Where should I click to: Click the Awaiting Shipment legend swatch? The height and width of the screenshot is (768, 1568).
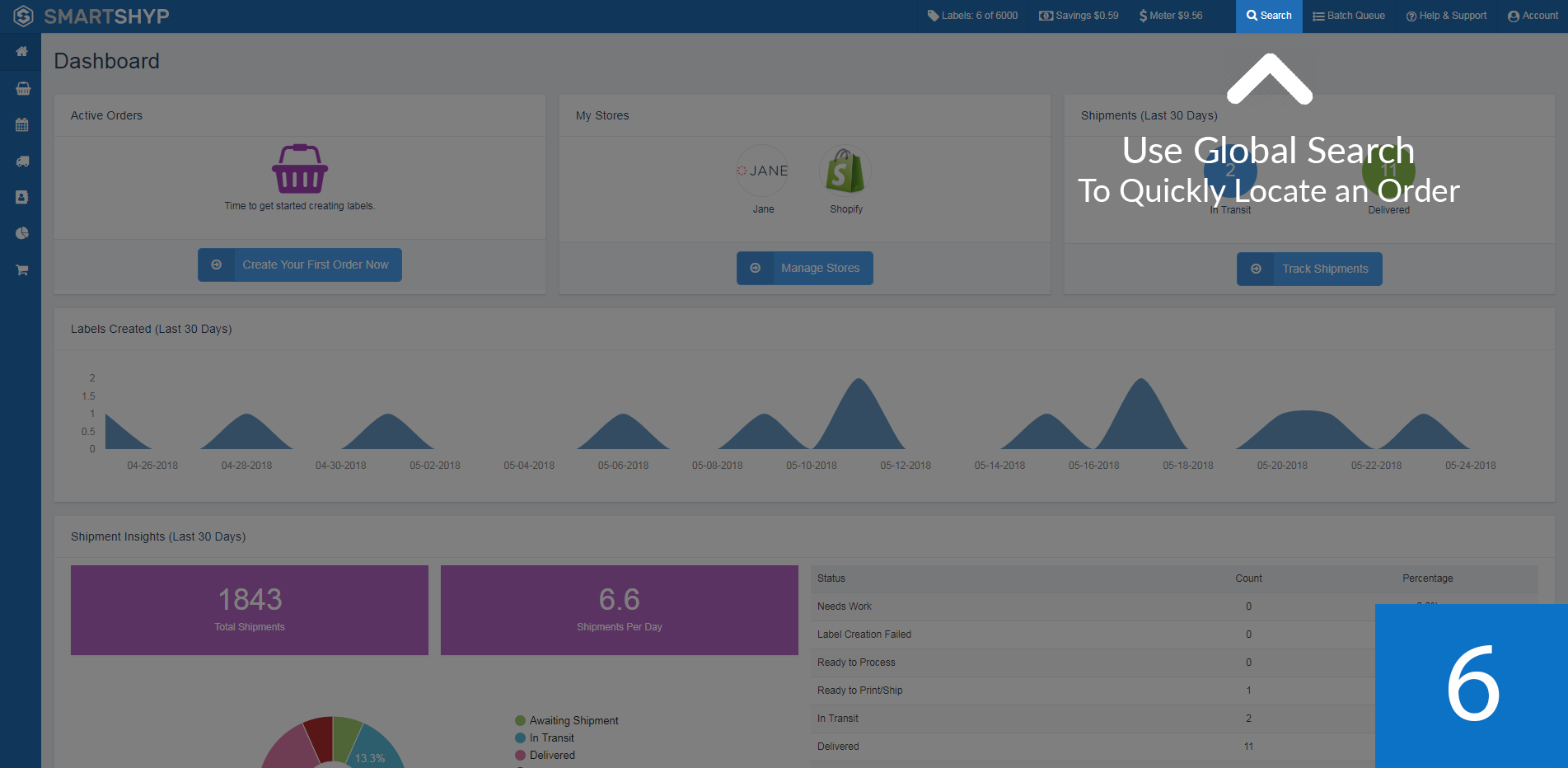(520, 720)
